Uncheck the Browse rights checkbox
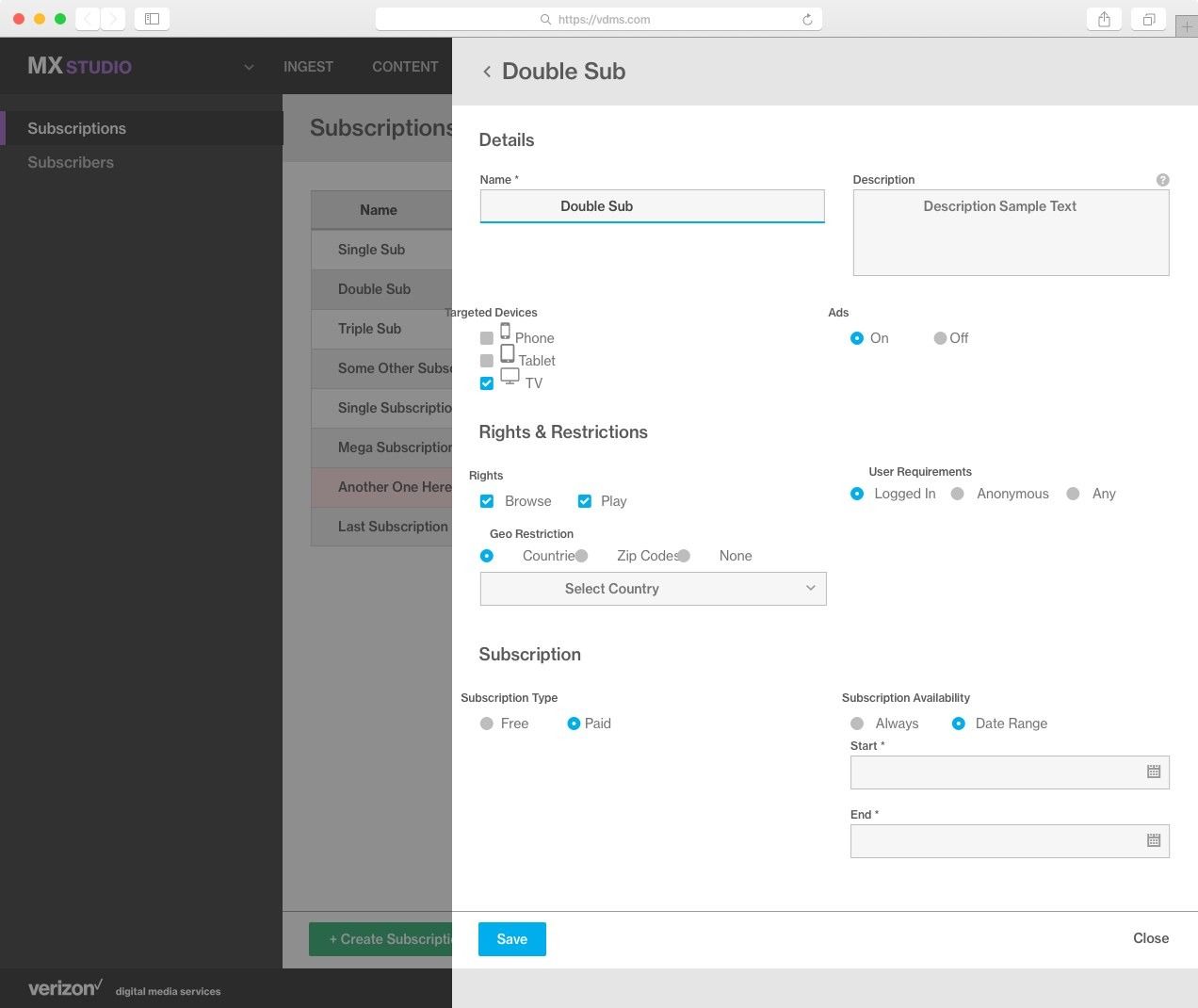This screenshot has height=1008, width=1198. (487, 501)
